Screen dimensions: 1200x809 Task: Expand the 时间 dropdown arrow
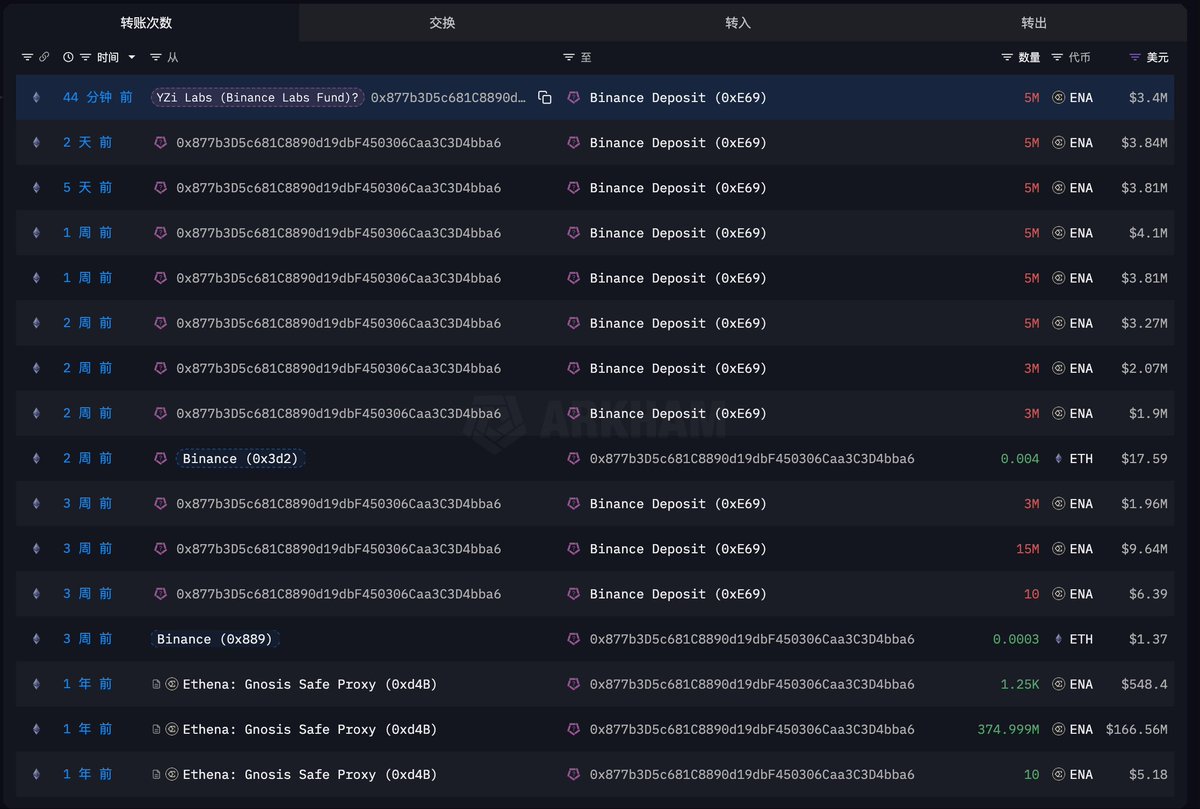132,58
